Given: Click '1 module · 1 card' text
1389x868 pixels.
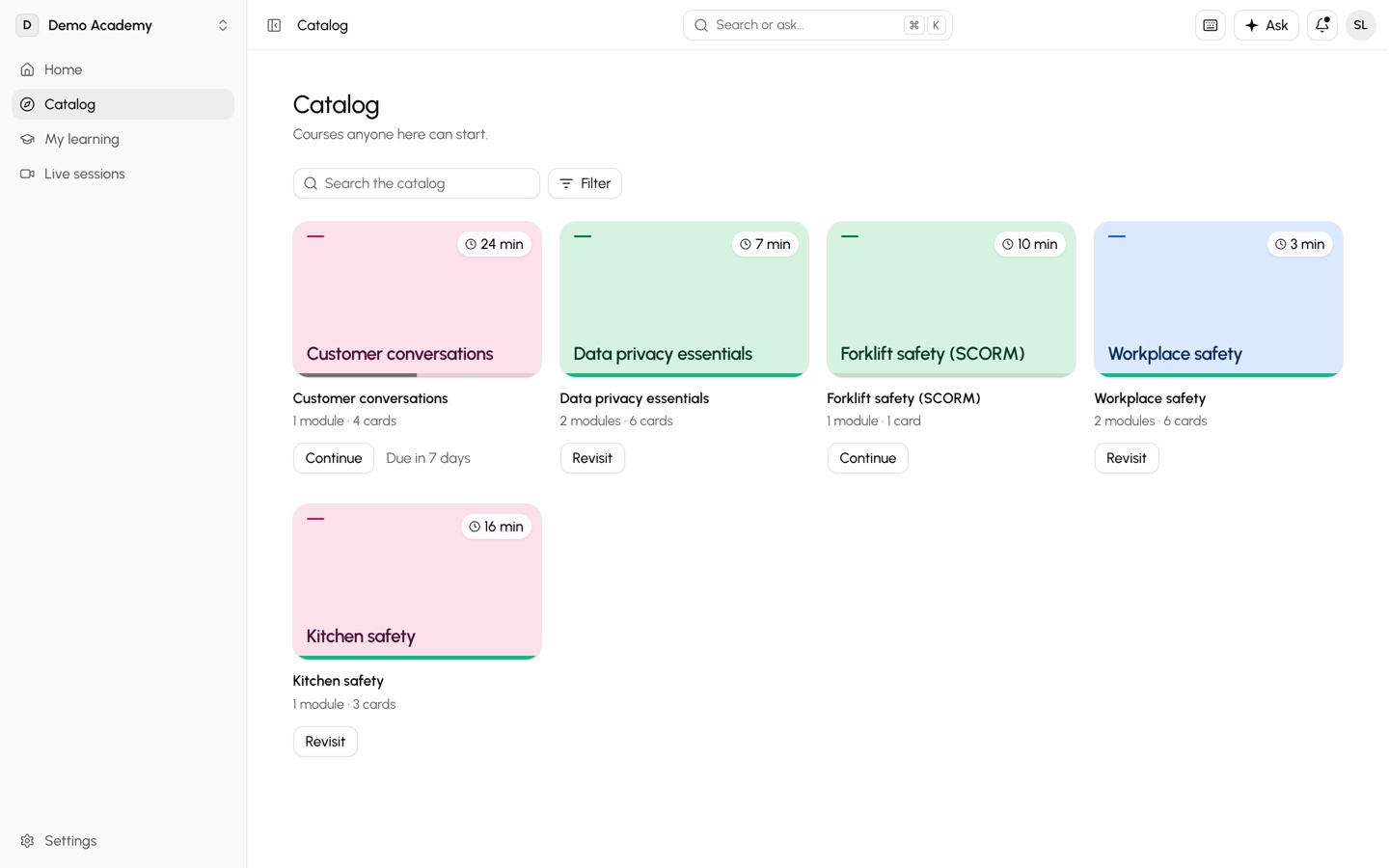Looking at the screenshot, I should [x=874, y=420].
